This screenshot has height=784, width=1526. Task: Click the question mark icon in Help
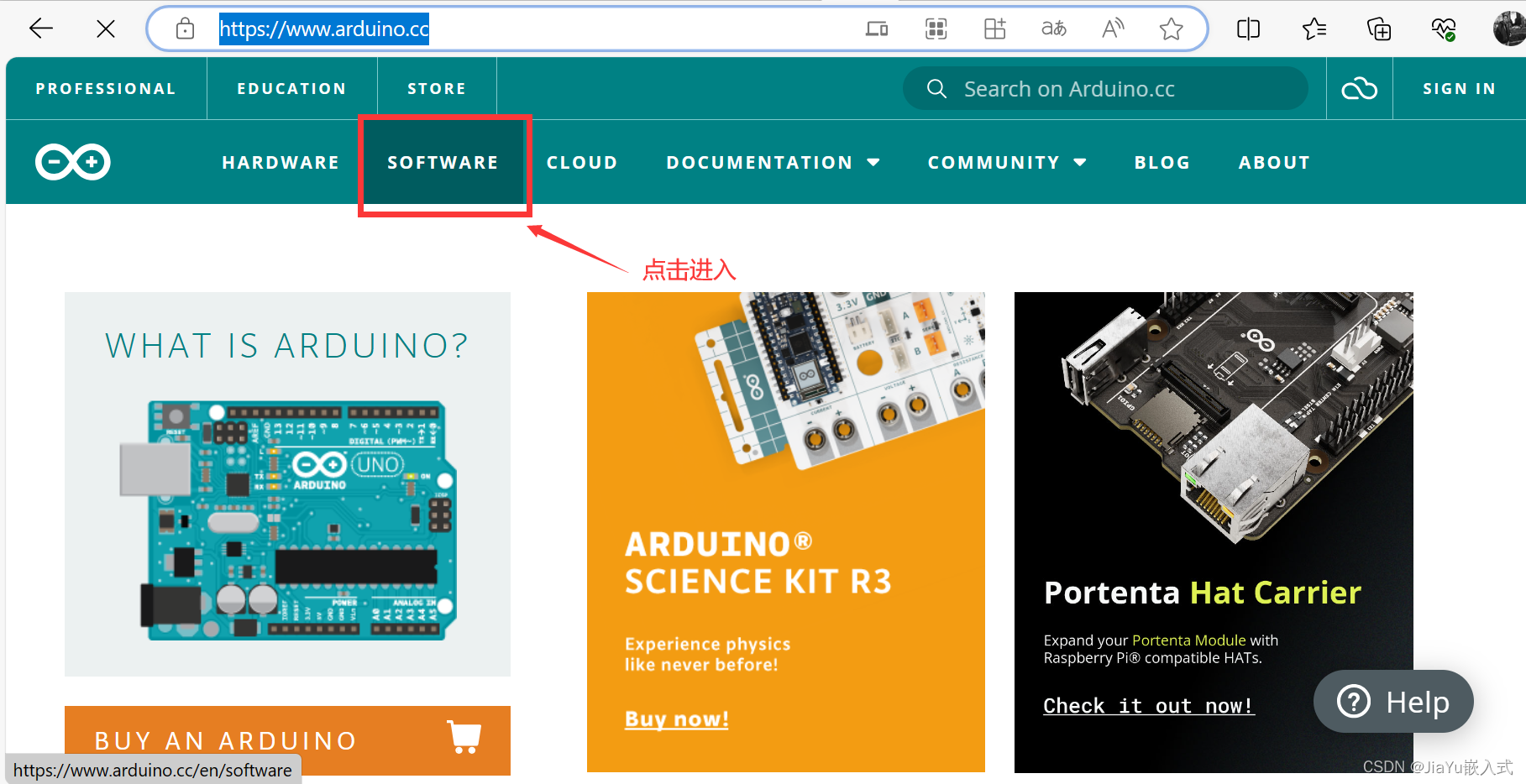click(x=1354, y=701)
